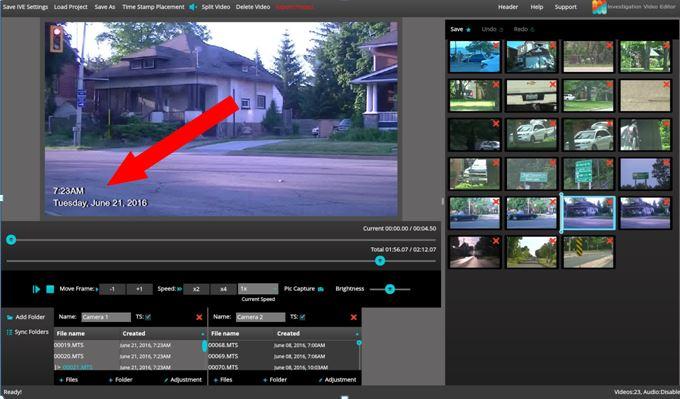Image resolution: width=680 pixels, height=399 pixels.
Task: Add Files to the Camera 2 list
Action: (223, 379)
